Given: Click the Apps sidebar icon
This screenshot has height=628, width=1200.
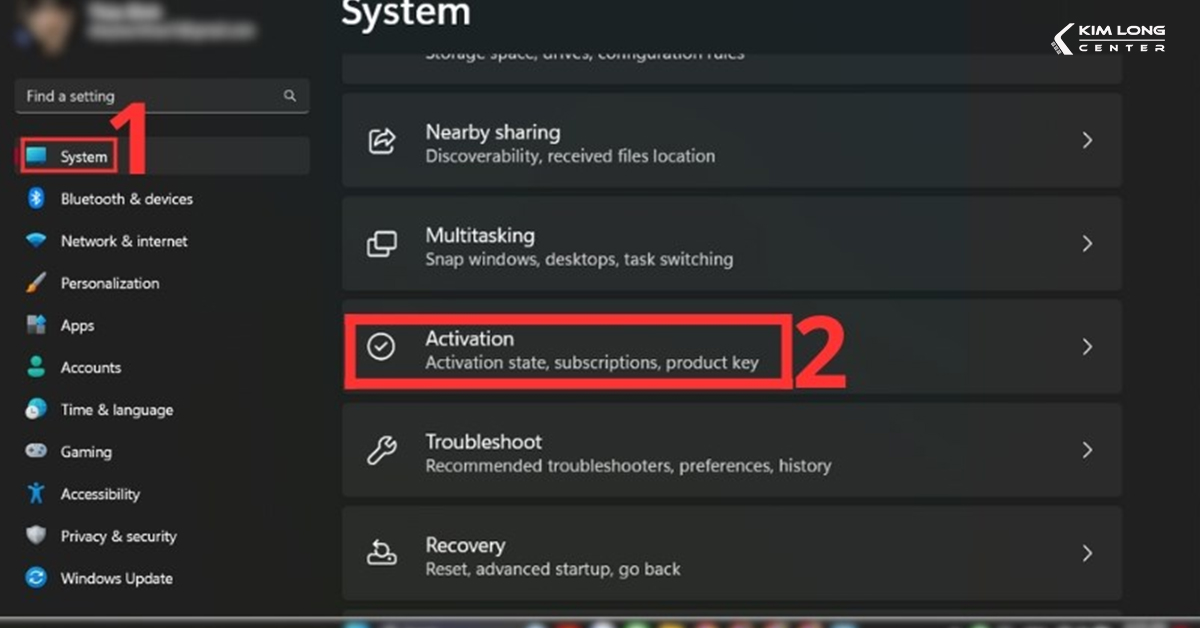Looking at the screenshot, I should 36,325.
